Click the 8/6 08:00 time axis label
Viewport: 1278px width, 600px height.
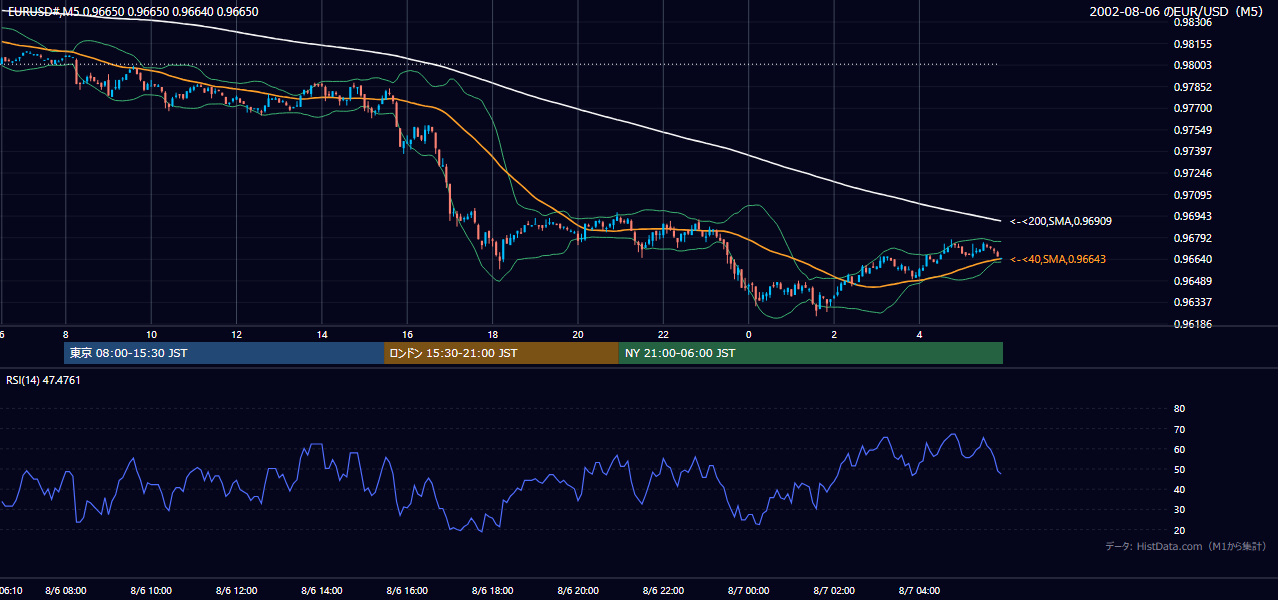tap(66, 591)
